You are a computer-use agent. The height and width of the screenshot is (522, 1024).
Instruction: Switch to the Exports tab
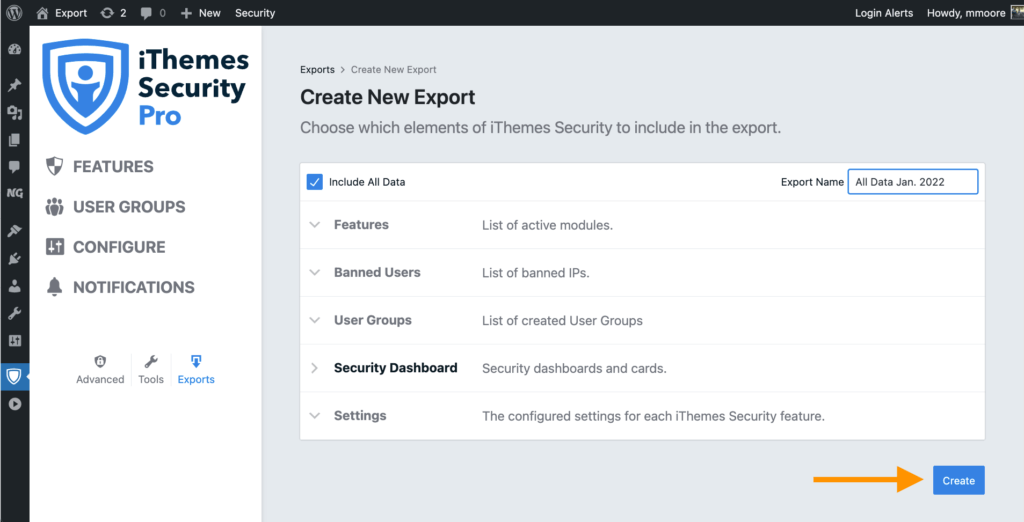coord(196,370)
